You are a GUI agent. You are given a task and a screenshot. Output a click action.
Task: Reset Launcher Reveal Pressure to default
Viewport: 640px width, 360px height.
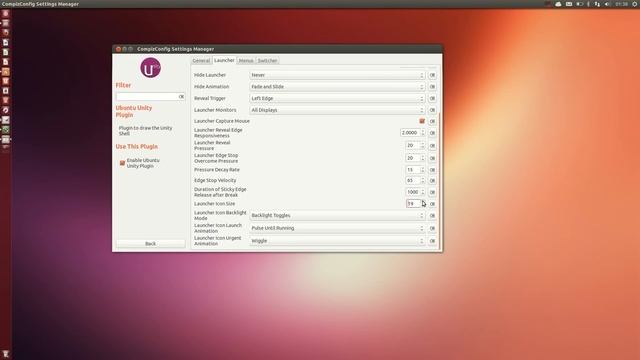pyautogui.click(x=432, y=146)
